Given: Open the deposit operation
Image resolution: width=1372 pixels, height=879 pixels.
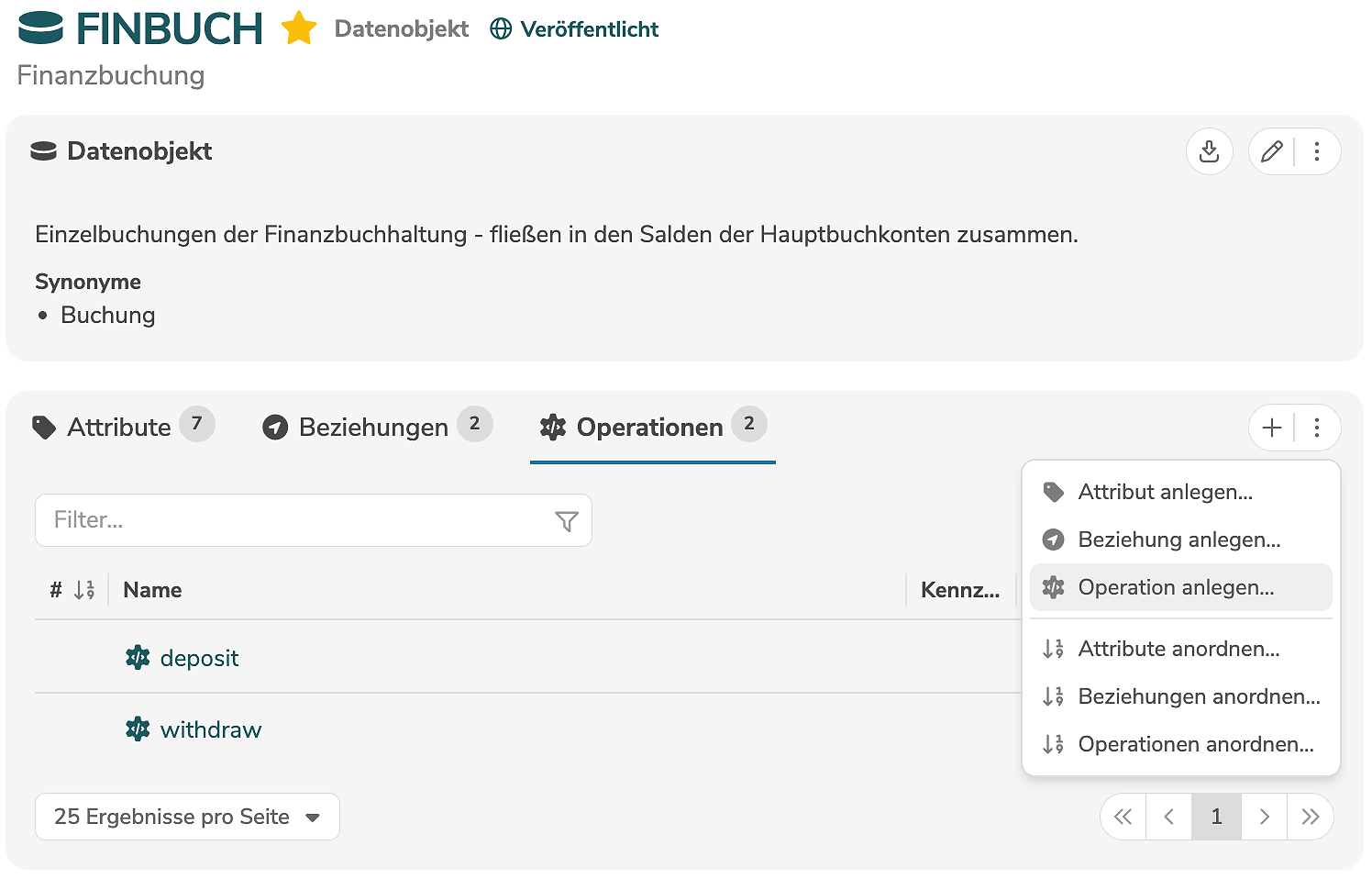Looking at the screenshot, I should (200, 658).
